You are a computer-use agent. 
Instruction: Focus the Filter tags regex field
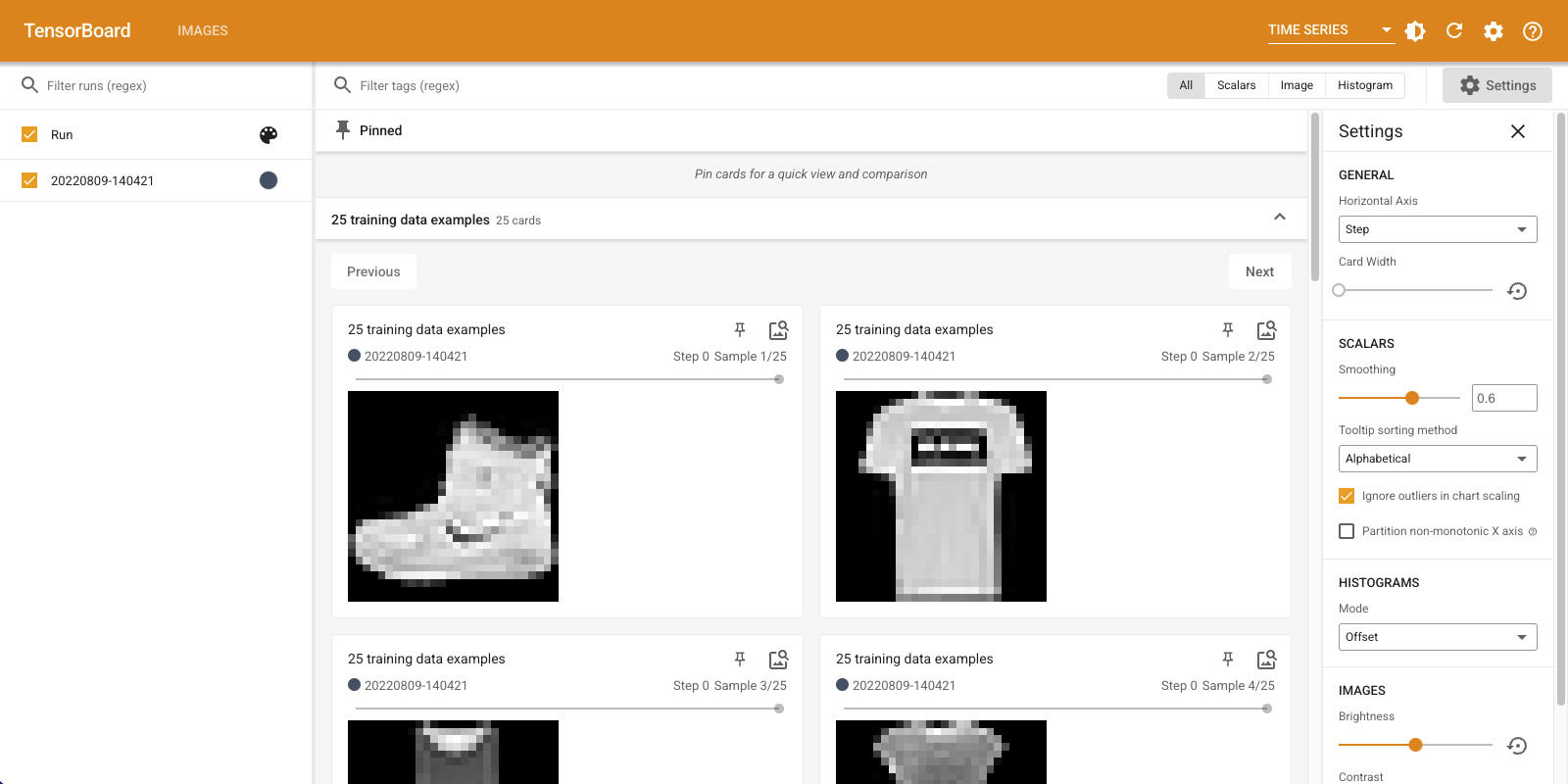click(755, 85)
